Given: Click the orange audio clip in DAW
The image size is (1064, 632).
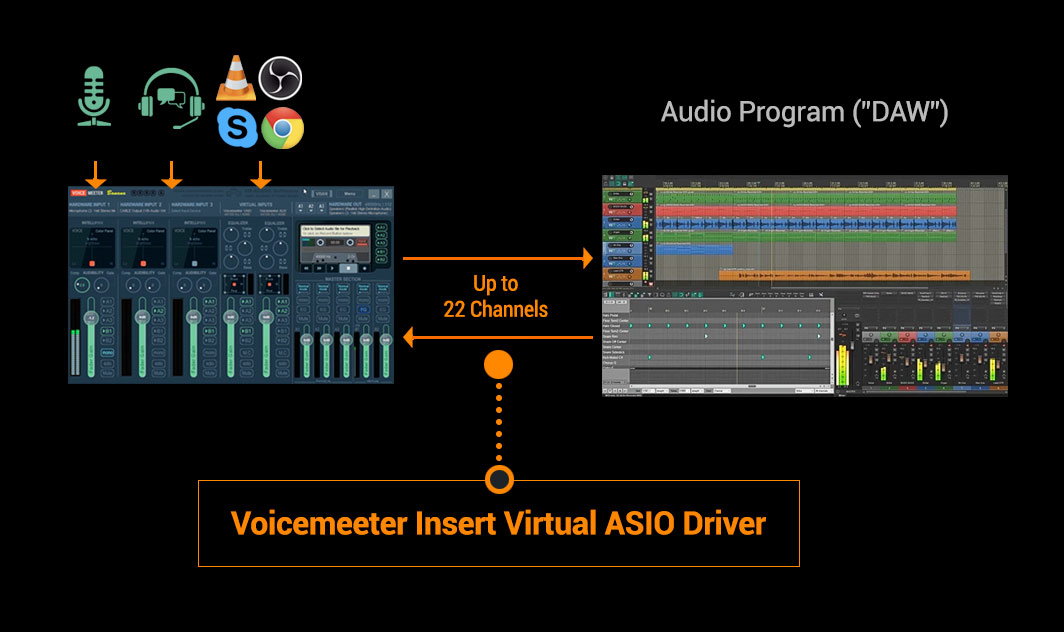Looking at the screenshot, I should [x=844, y=275].
